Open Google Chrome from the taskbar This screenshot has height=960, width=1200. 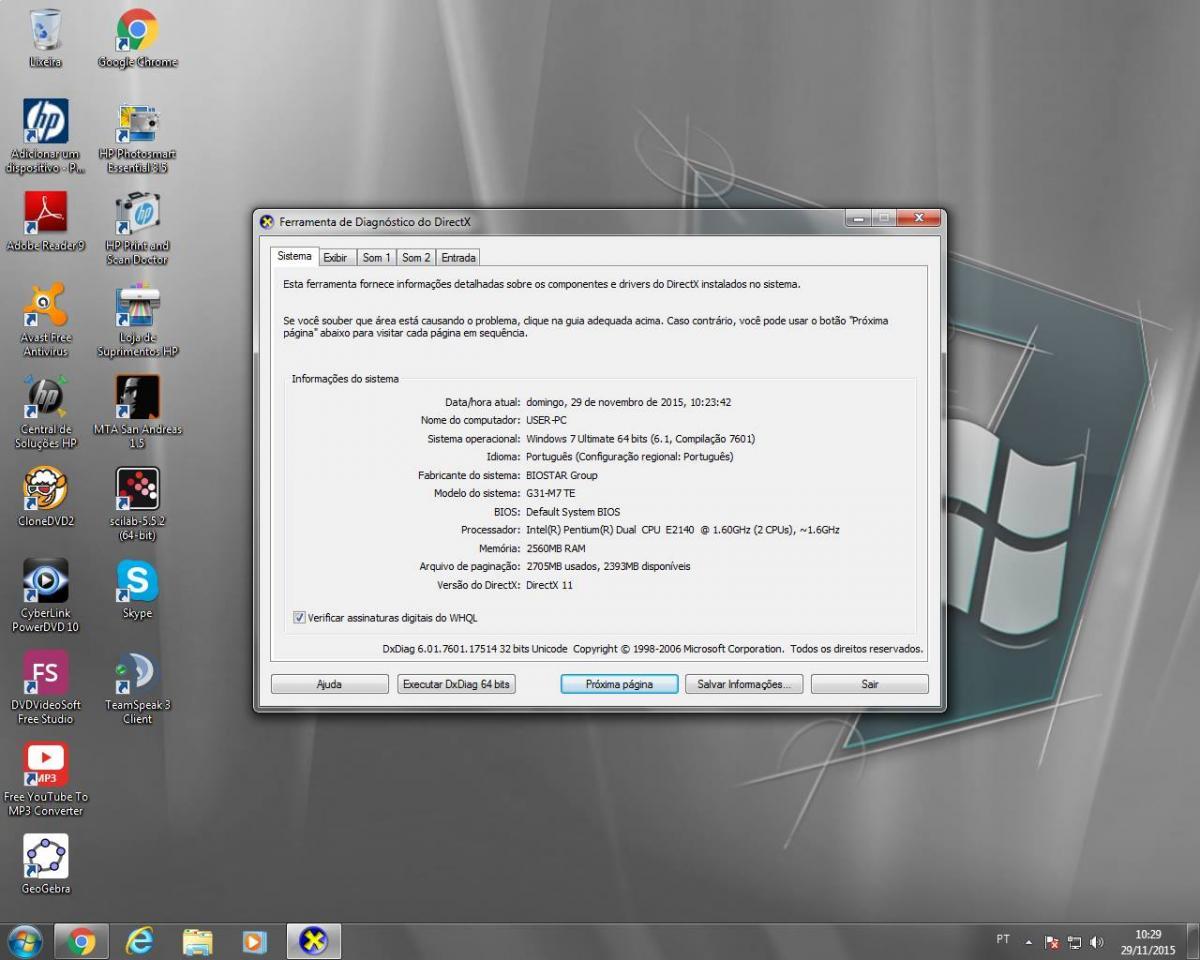[x=81, y=941]
